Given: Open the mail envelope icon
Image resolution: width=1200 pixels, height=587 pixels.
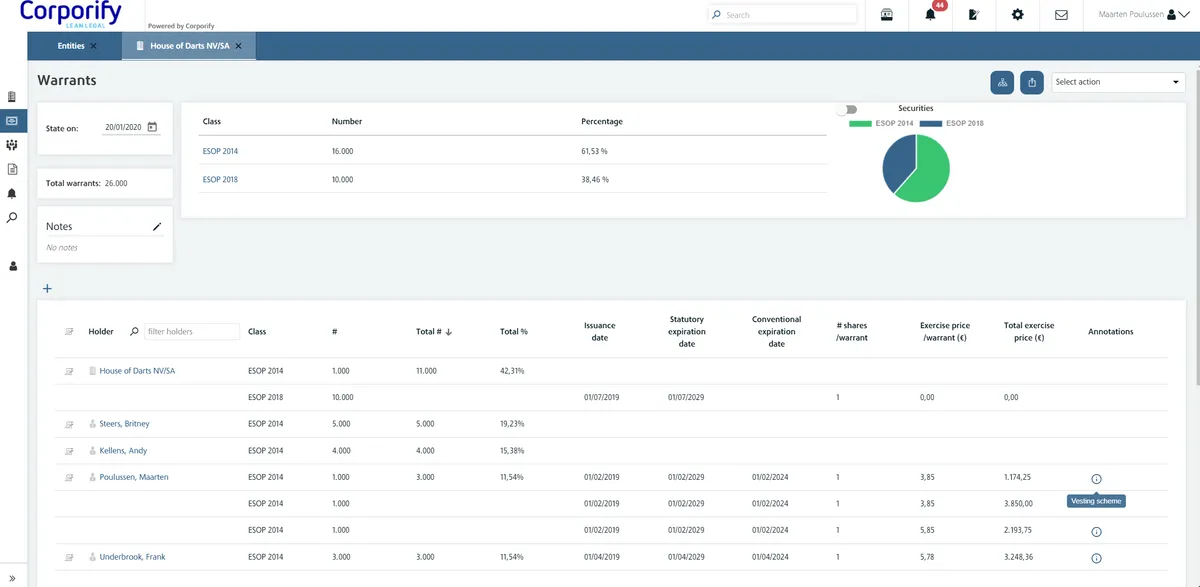Looking at the screenshot, I should pyautogui.click(x=1061, y=15).
